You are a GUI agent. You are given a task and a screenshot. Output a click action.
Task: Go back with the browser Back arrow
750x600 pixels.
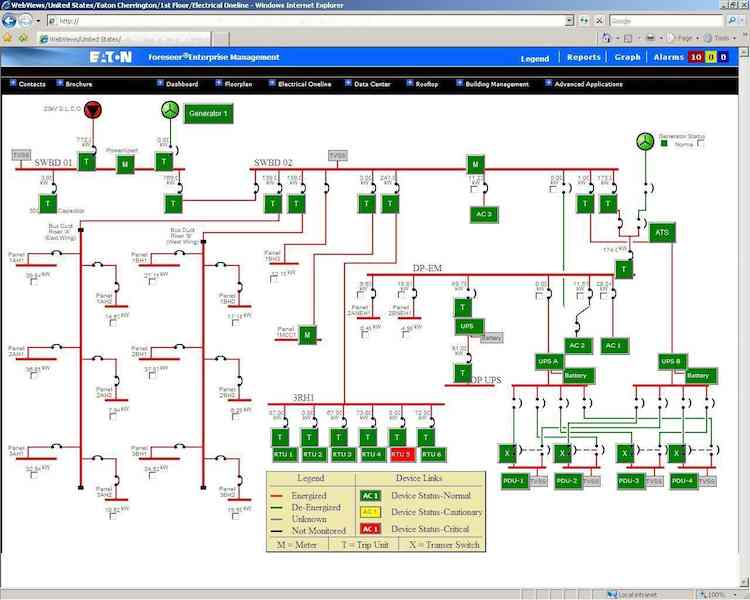[x=9, y=21]
